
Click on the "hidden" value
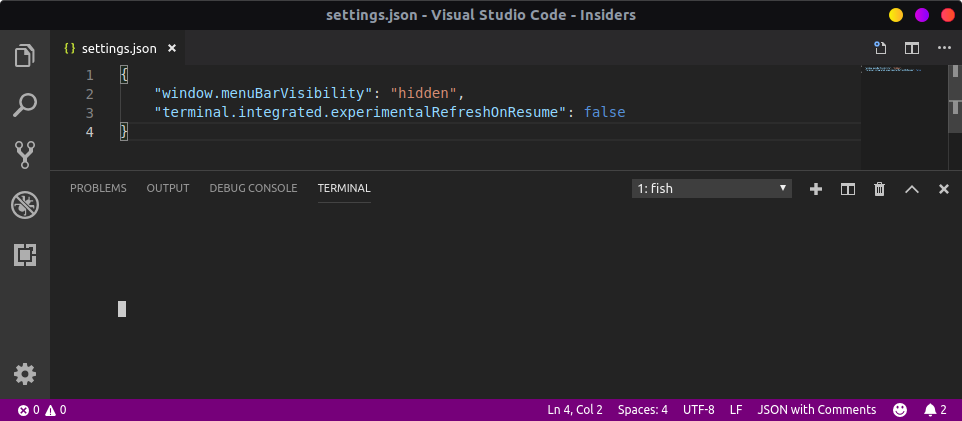(424, 94)
